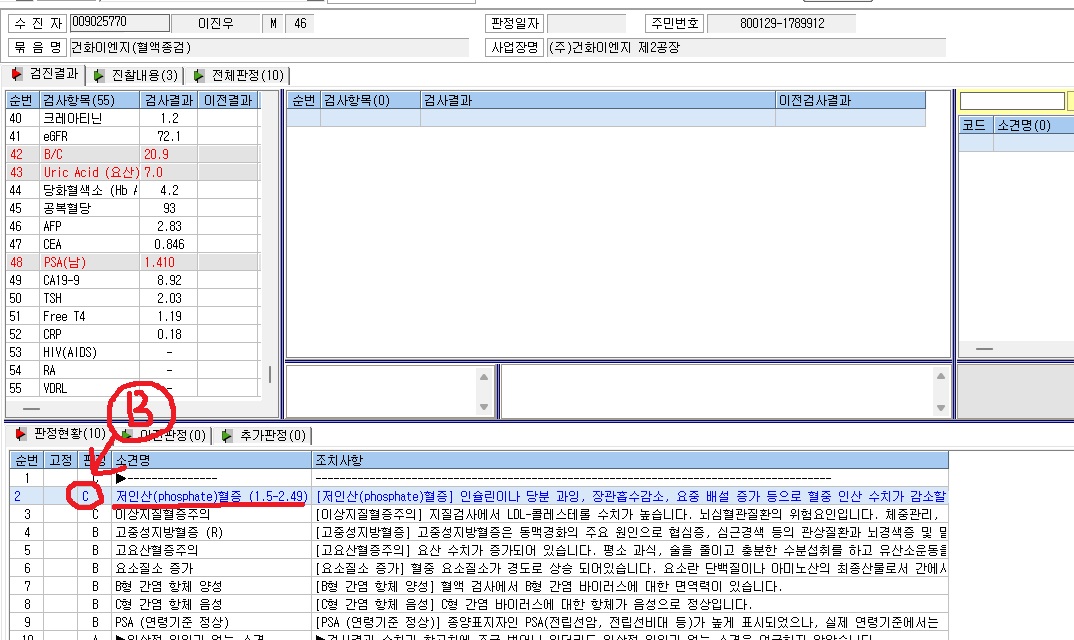Select the 고요산혈증주의 finding row
1074x640 pixels.
[479, 550]
